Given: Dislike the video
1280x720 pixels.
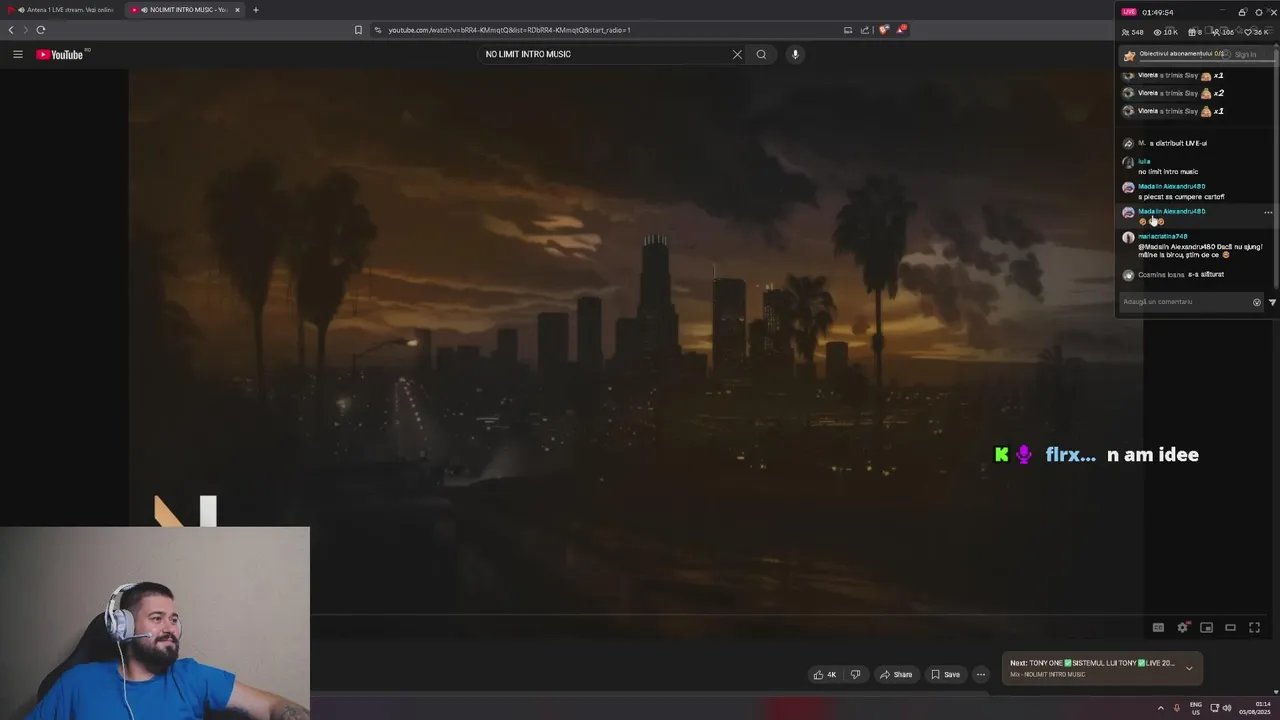Looking at the screenshot, I should click(855, 674).
